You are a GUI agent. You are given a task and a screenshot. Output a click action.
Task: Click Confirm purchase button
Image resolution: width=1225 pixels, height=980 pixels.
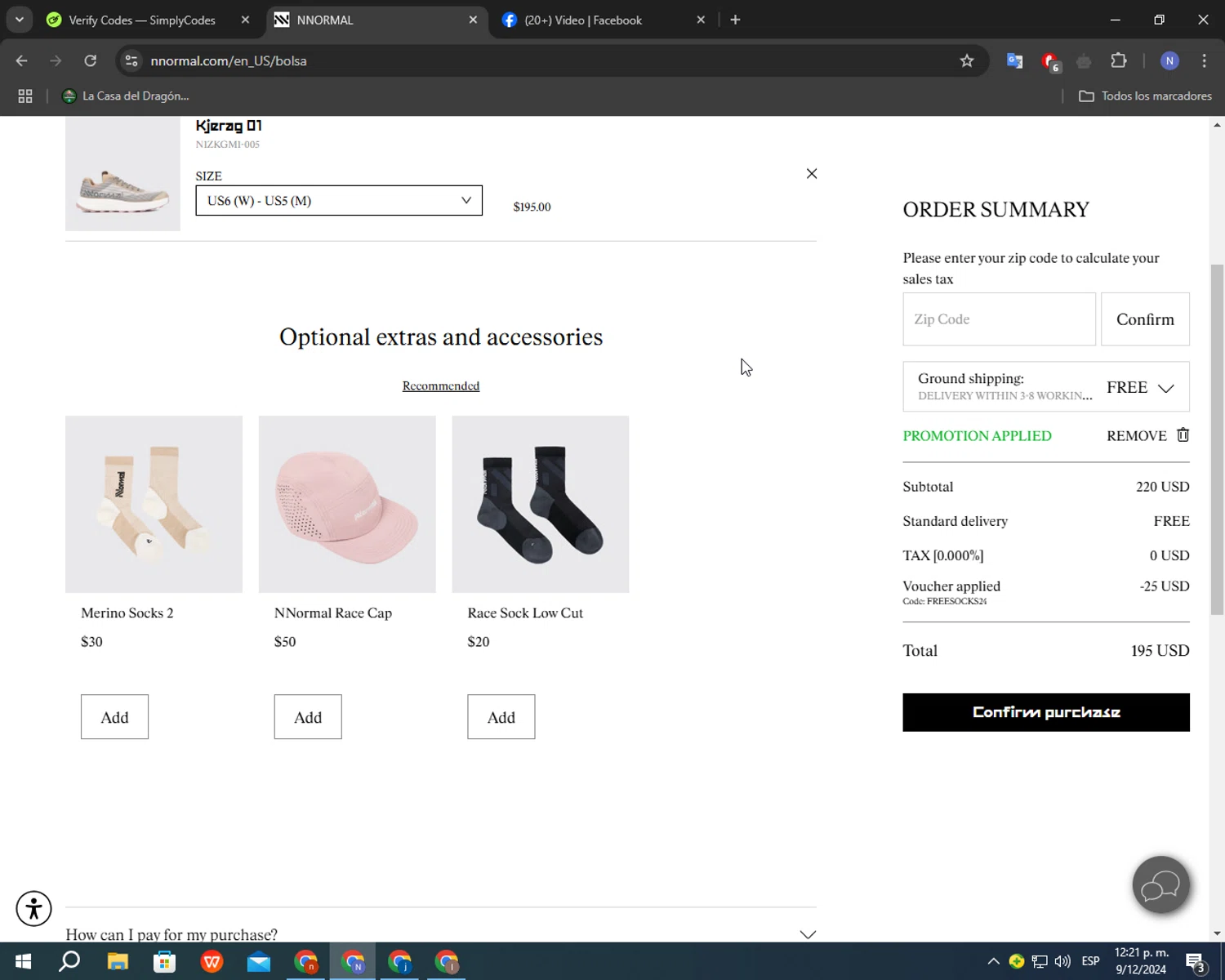1045,712
